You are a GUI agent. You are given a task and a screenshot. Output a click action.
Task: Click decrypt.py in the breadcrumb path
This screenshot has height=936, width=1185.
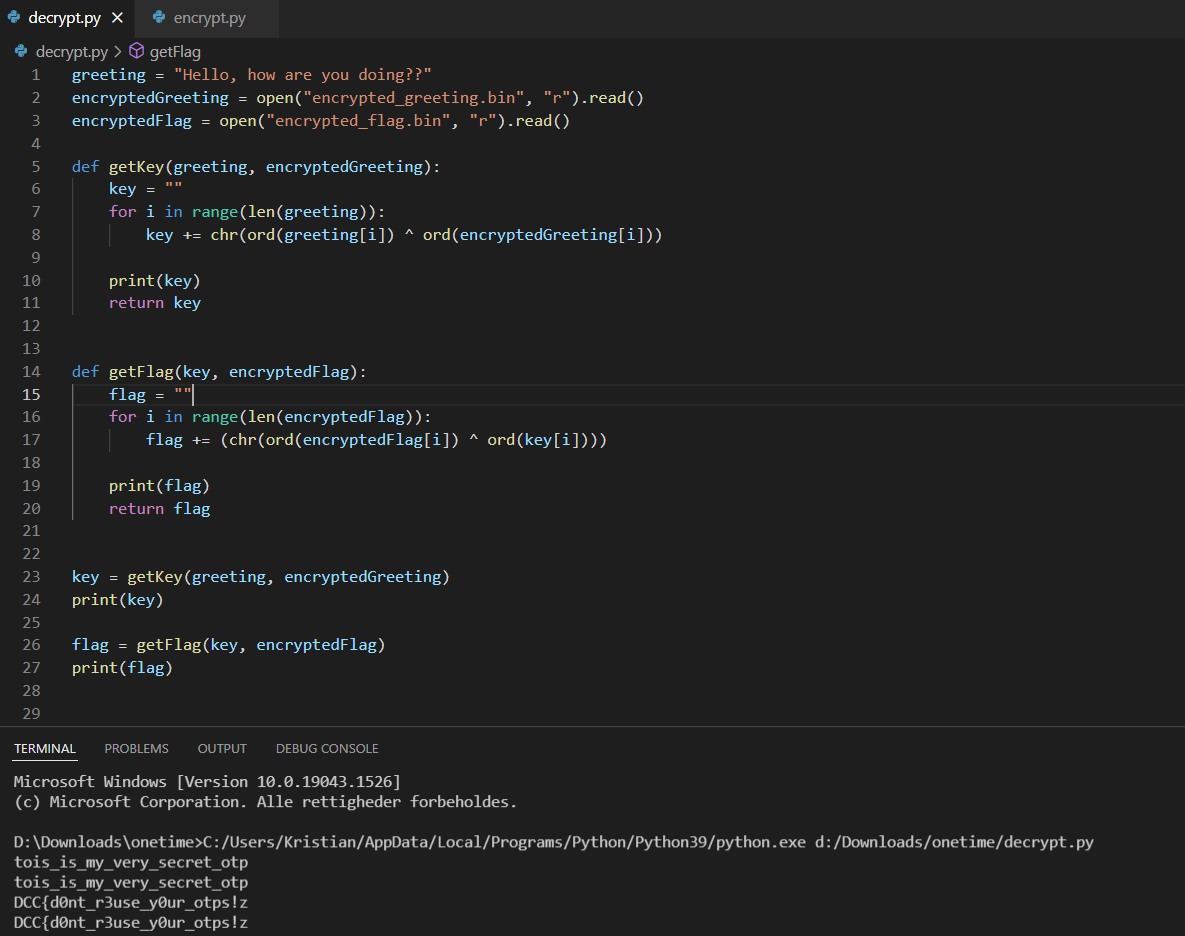tap(72, 51)
